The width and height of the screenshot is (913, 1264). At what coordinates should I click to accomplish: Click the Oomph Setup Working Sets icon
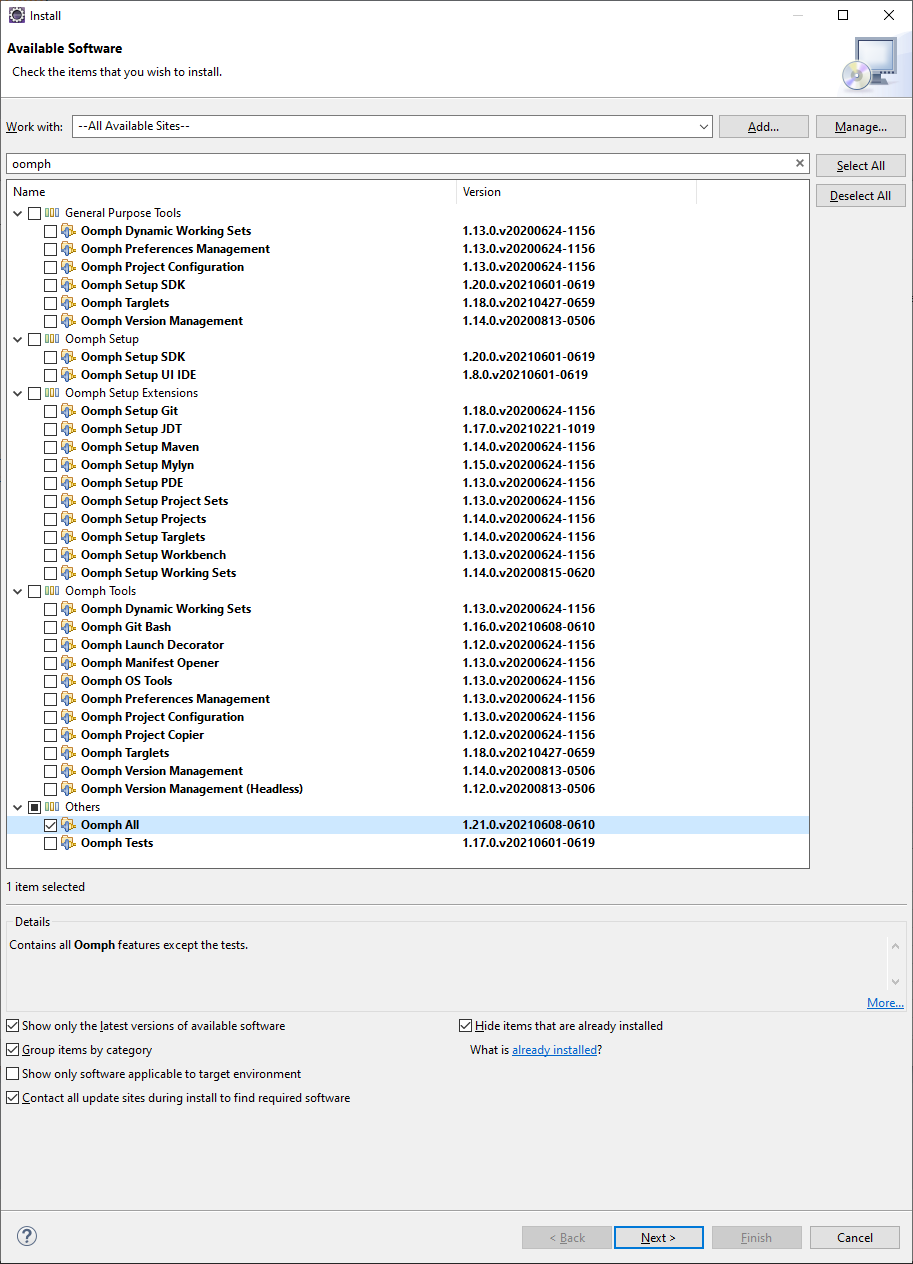coord(68,573)
